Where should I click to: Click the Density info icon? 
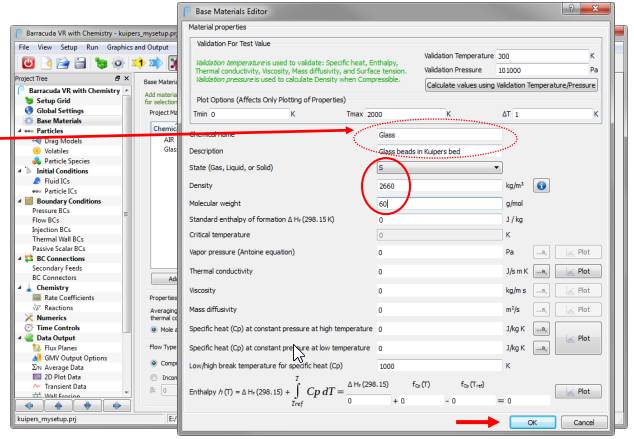click(x=539, y=186)
